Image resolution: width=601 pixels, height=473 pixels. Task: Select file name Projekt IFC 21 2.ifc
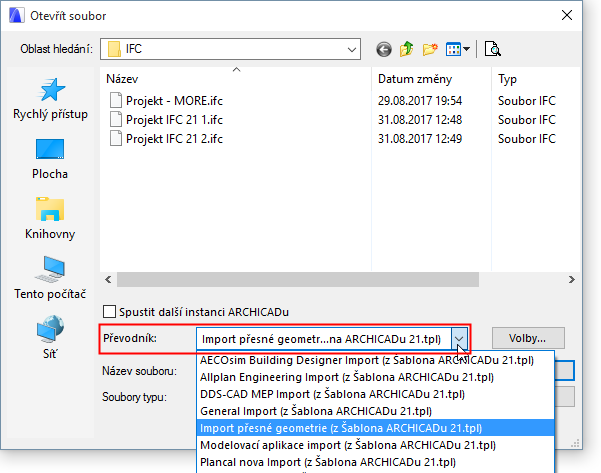pyautogui.click(x=174, y=139)
